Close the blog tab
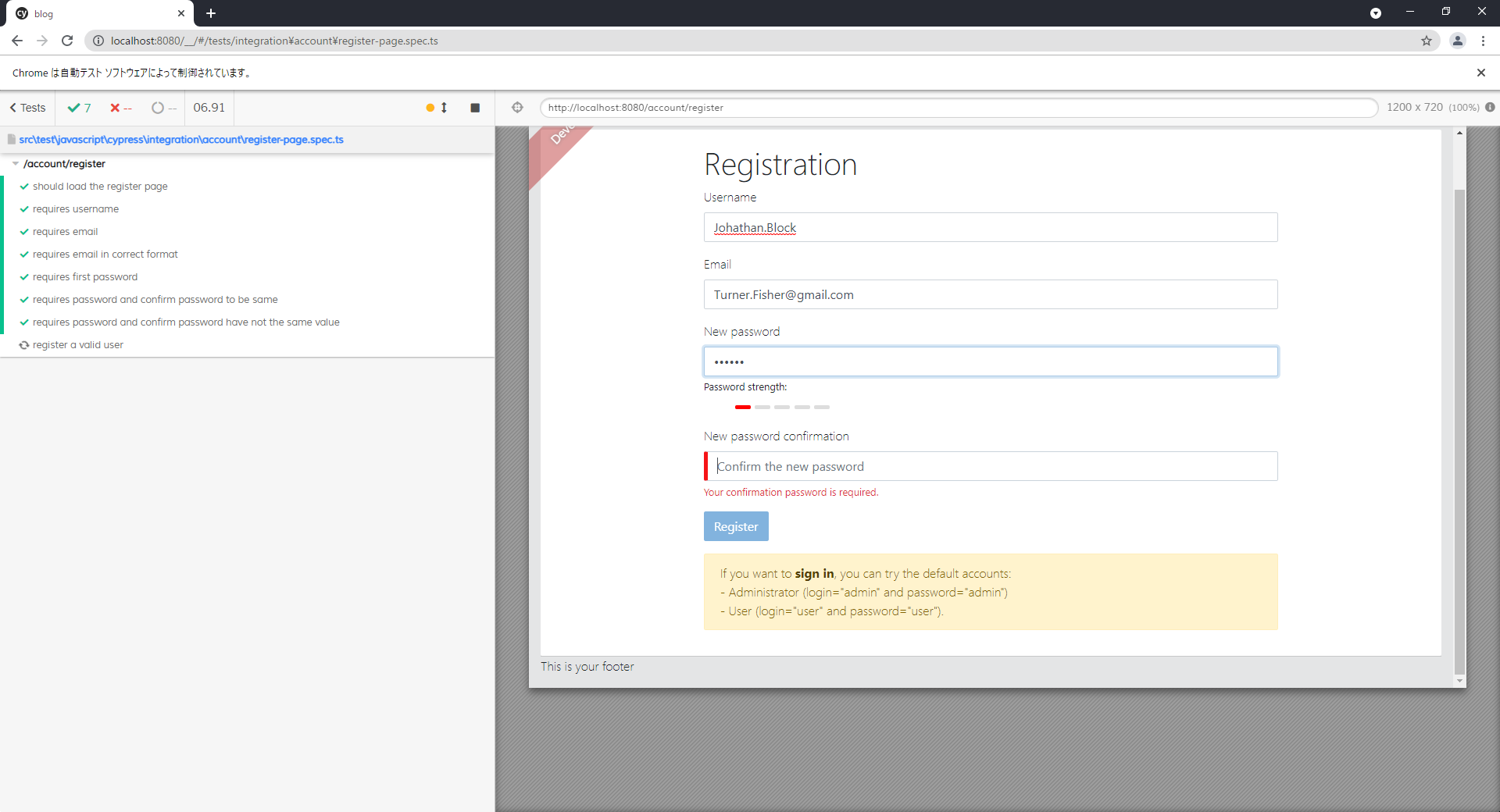The height and width of the screenshot is (812, 1500). (x=181, y=13)
